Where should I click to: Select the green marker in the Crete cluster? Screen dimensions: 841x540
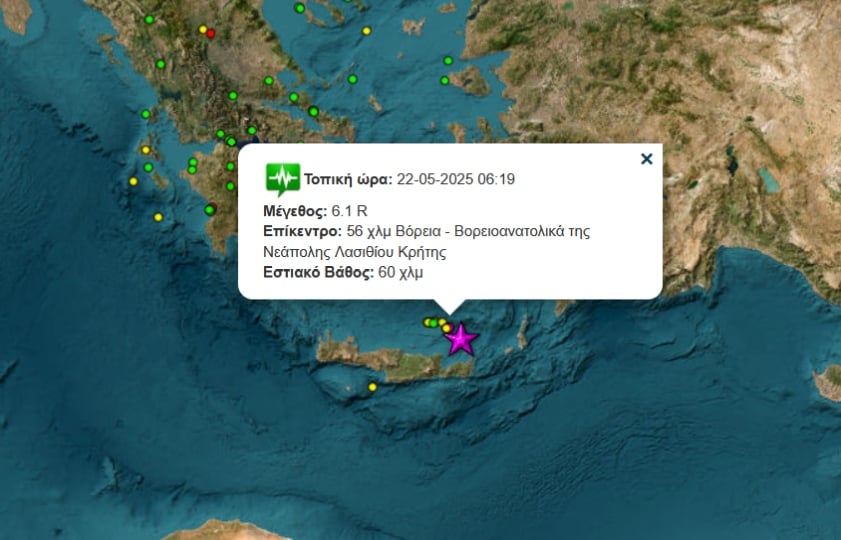coord(434,323)
